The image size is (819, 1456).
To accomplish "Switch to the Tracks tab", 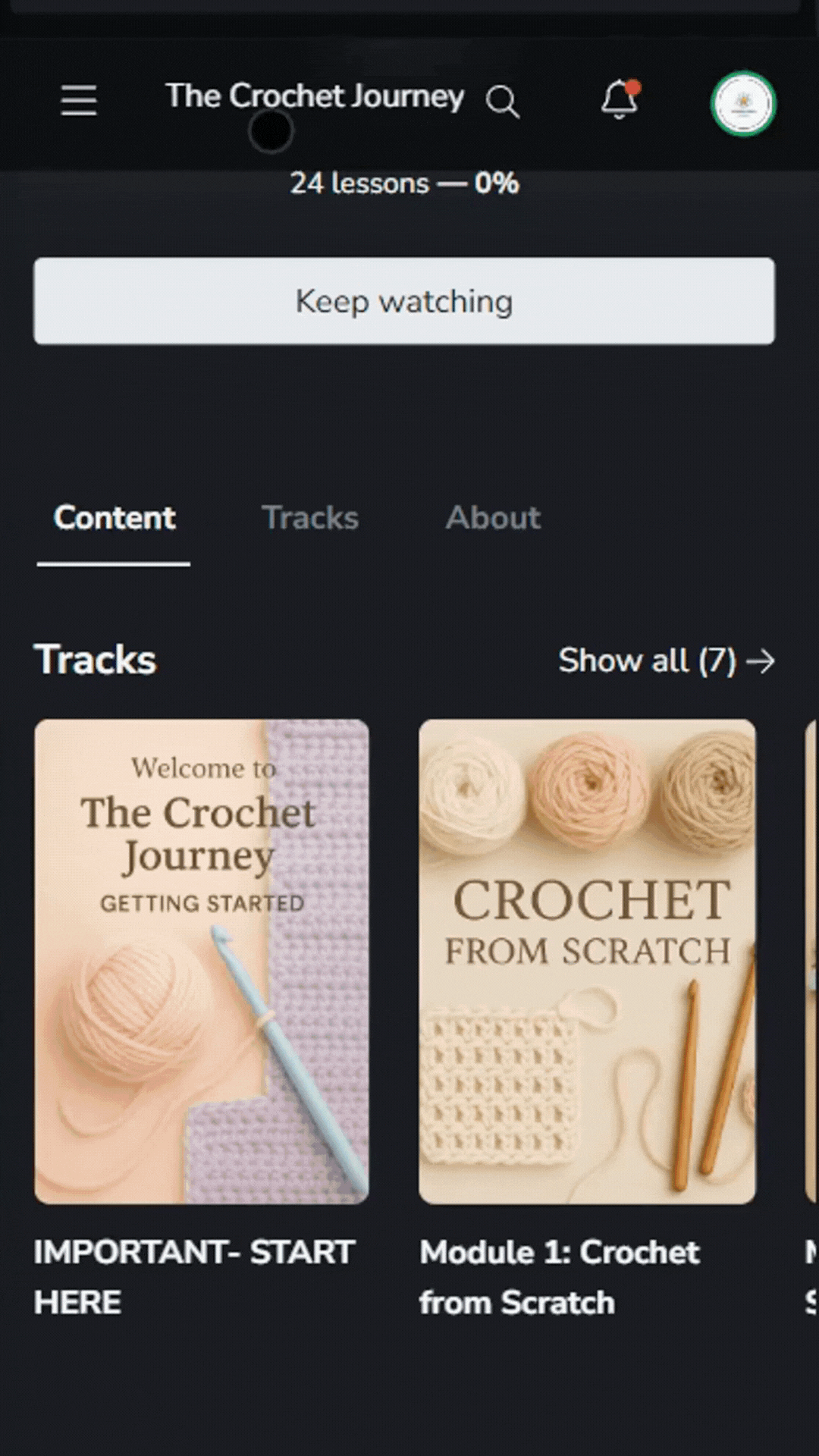I will coord(310,518).
